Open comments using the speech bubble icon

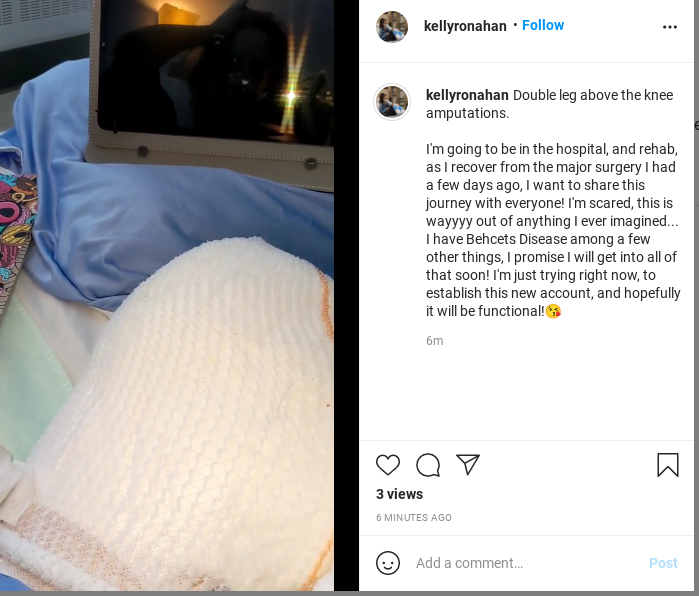428,465
